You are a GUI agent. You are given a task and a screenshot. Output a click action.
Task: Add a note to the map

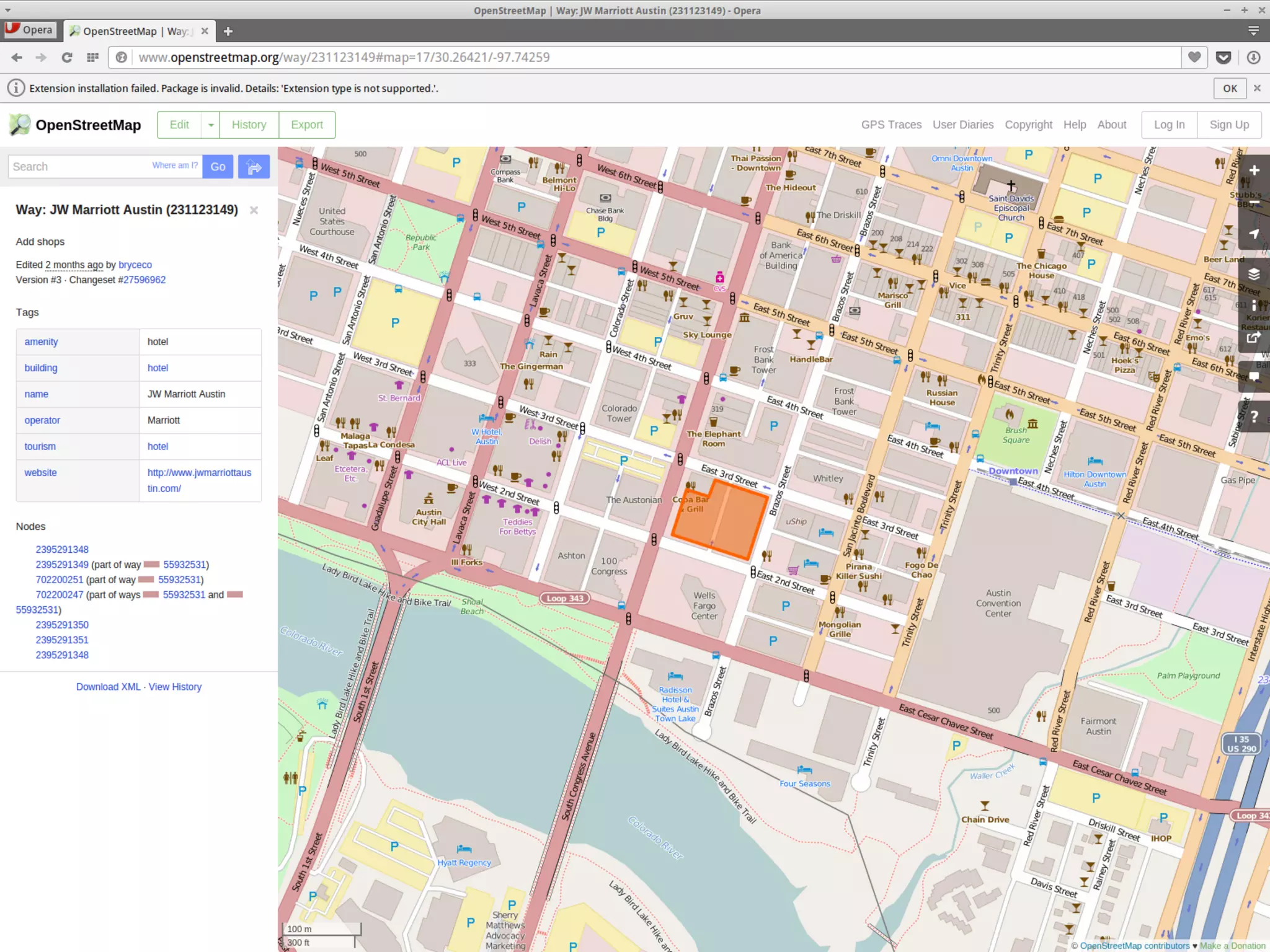point(1253,376)
